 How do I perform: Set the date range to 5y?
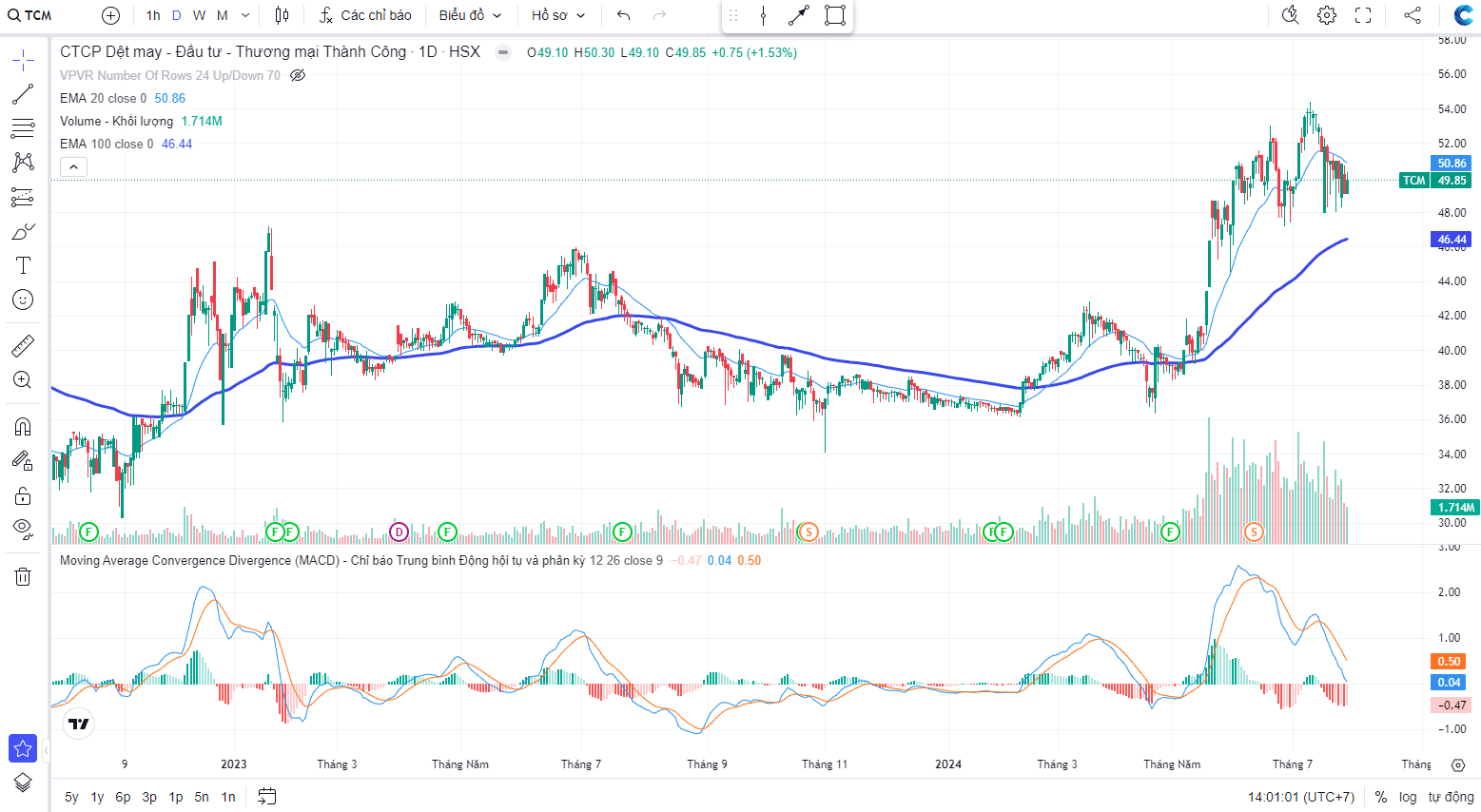pyautogui.click(x=71, y=797)
